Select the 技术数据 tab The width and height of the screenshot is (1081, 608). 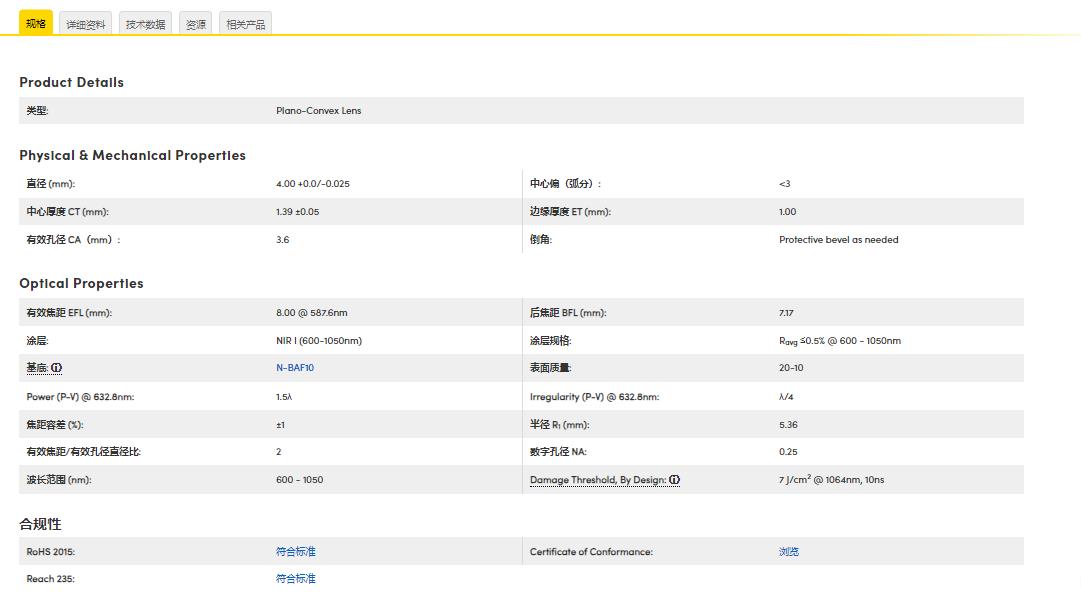pyautogui.click(x=145, y=24)
